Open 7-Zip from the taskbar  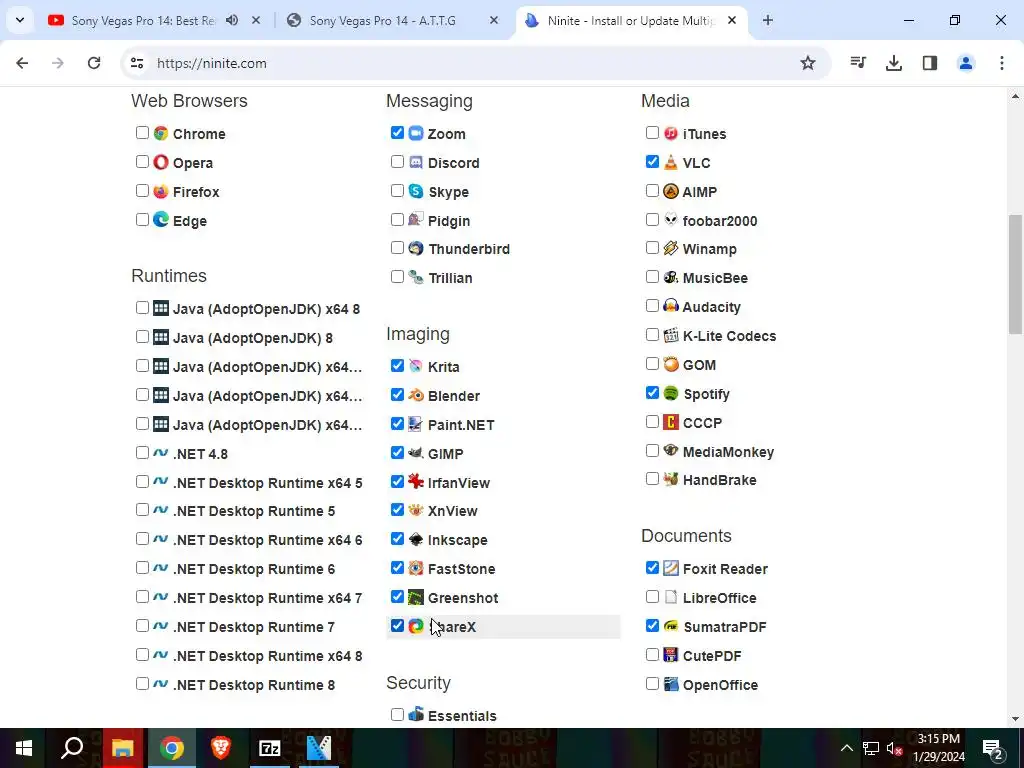tap(270, 748)
